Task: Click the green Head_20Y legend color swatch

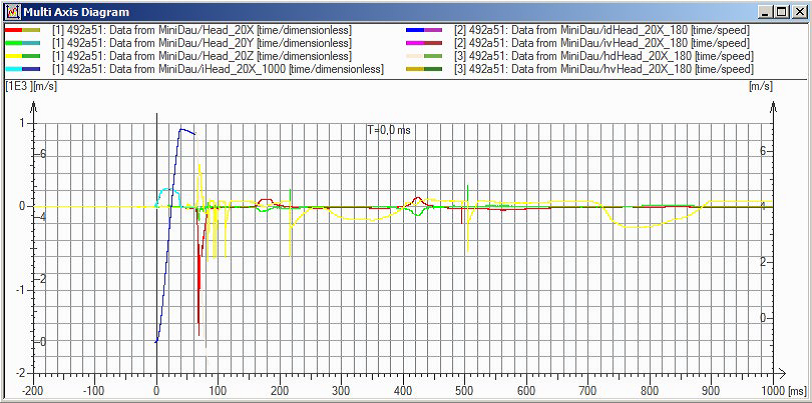Action: 22,43
